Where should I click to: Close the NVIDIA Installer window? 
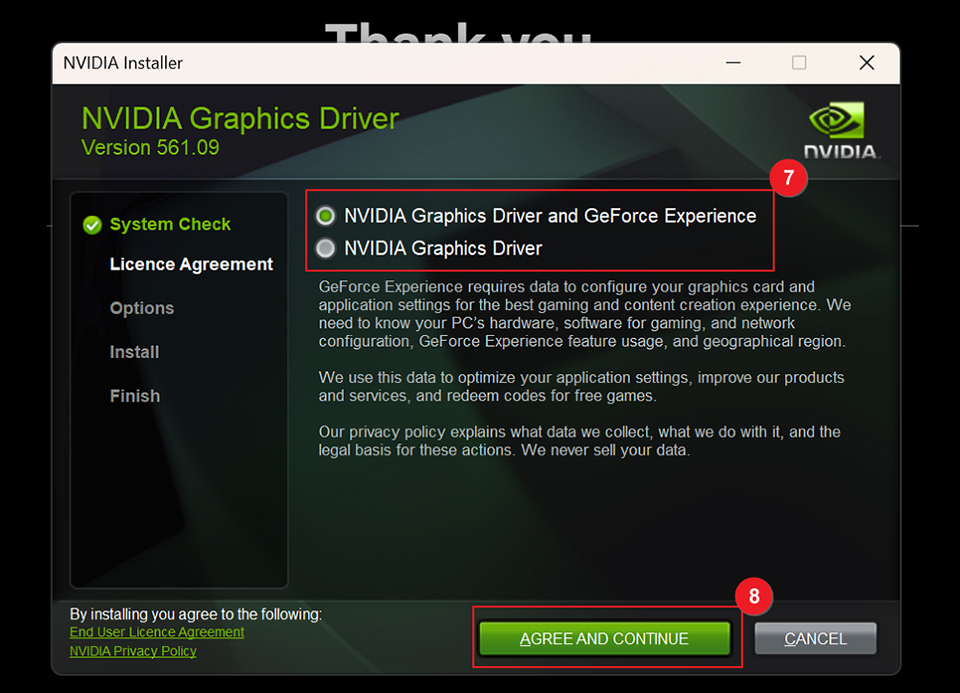[x=866, y=62]
